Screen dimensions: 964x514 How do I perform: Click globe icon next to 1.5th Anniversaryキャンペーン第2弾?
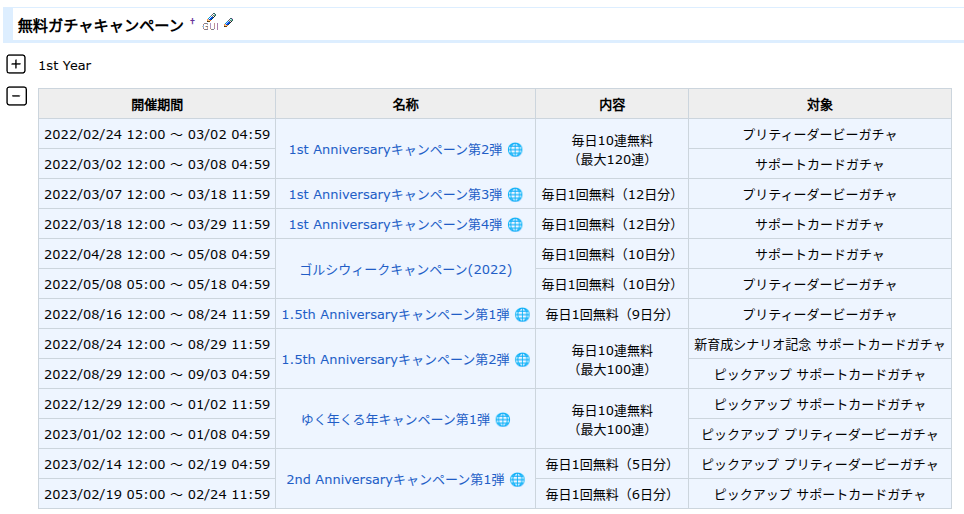tap(522, 359)
